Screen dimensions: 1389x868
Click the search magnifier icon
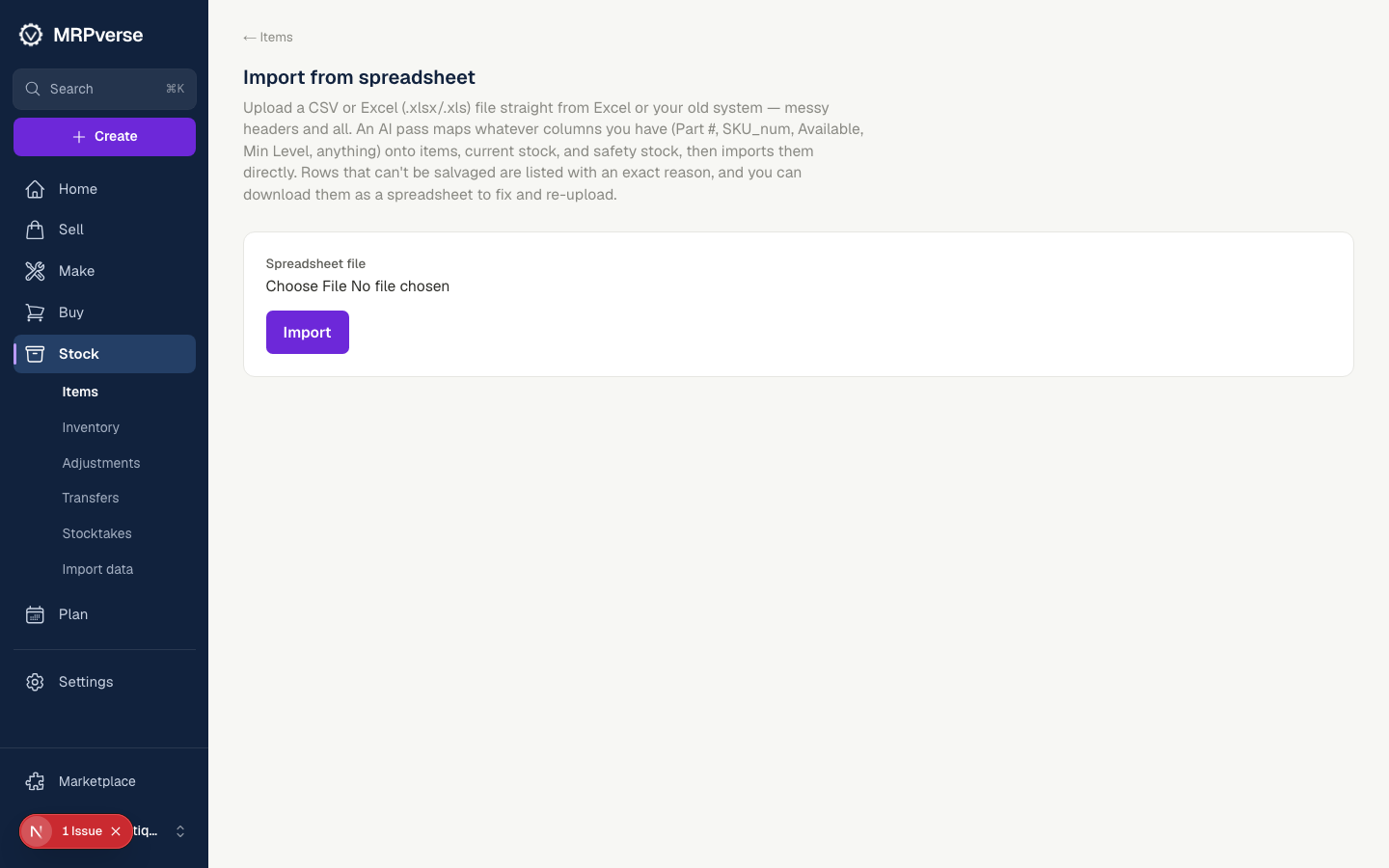33,89
